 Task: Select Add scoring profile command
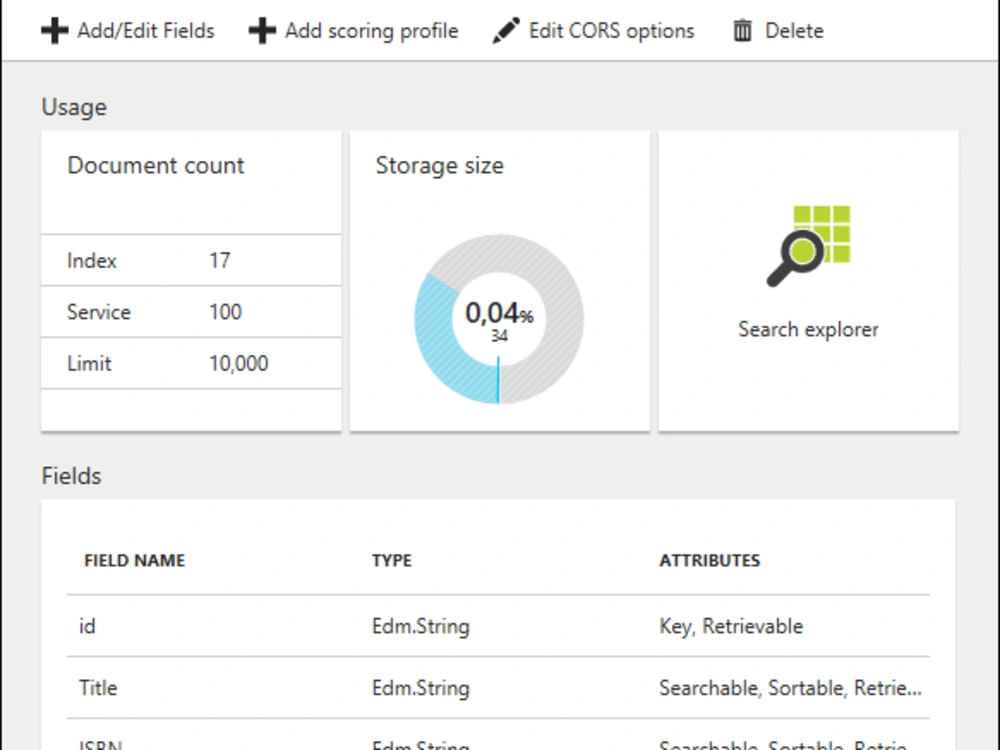tap(371, 31)
